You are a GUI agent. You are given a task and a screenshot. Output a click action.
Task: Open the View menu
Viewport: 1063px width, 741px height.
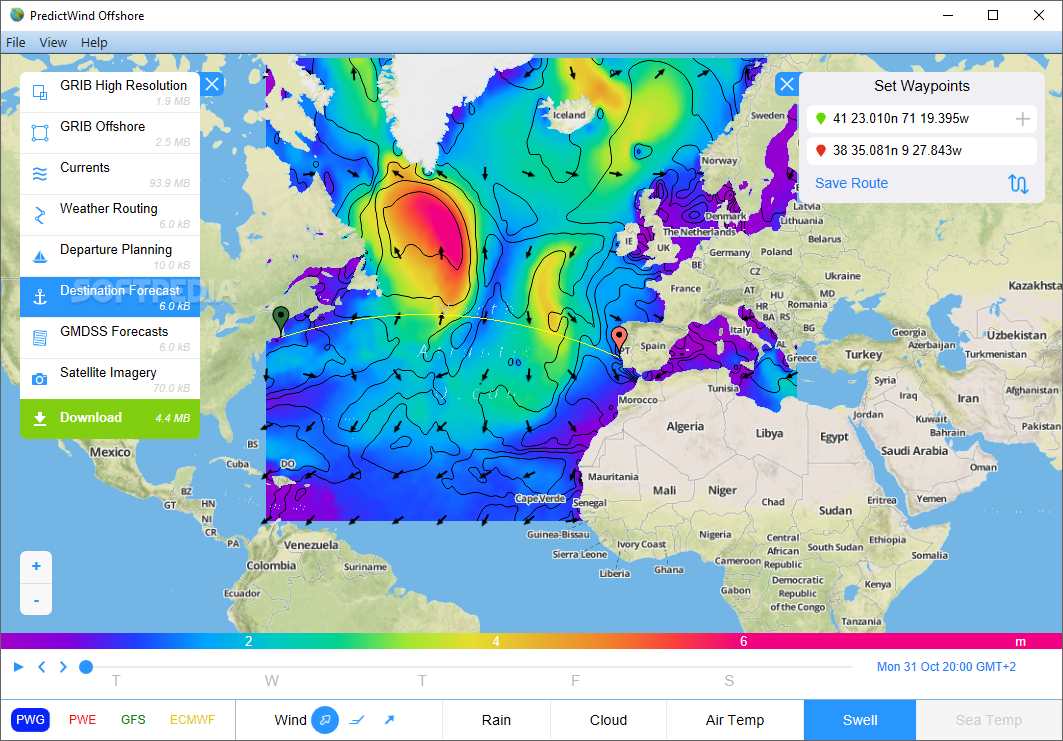(x=53, y=43)
